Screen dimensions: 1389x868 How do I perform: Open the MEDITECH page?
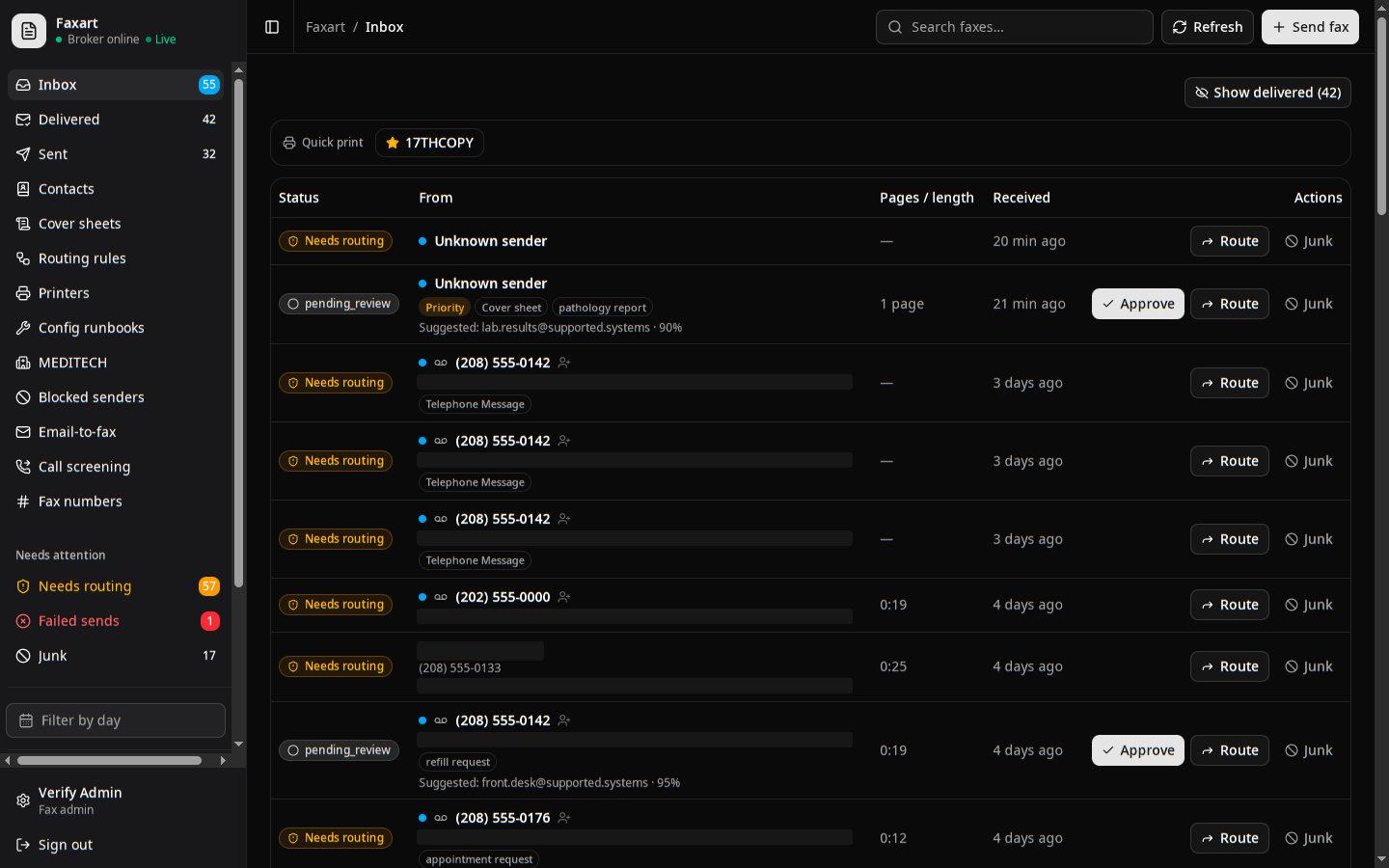pyautogui.click(x=116, y=363)
